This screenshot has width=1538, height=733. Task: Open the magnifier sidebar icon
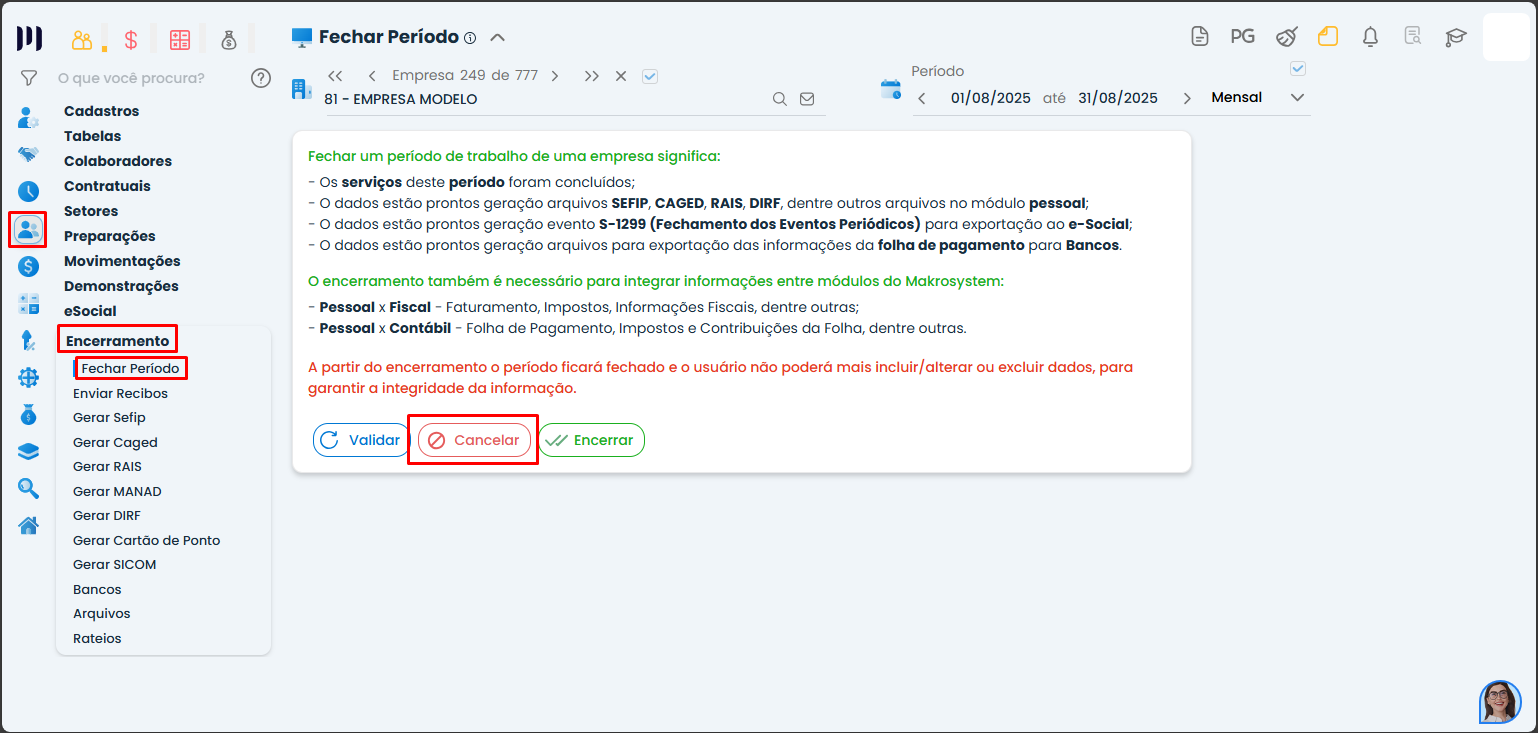tap(29, 488)
